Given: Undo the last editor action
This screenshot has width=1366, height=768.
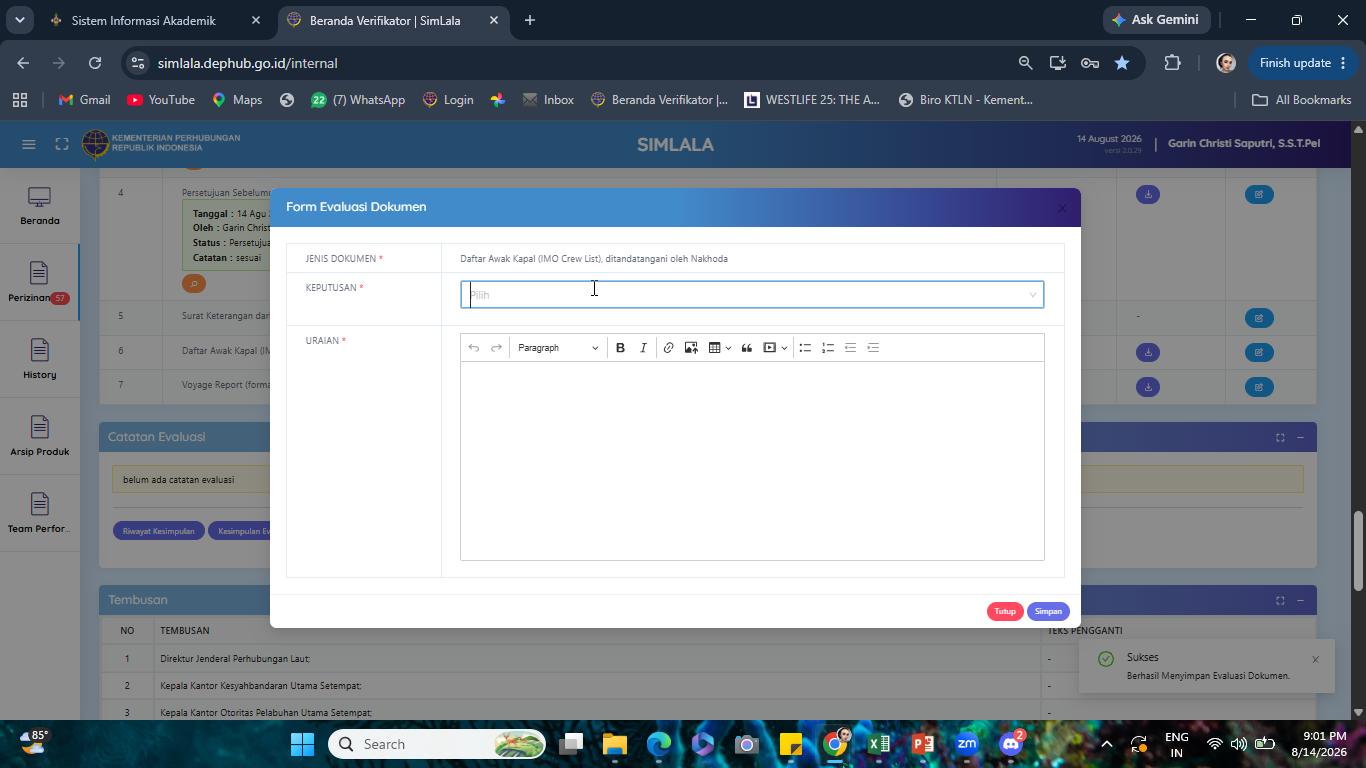Looking at the screenshot, I should [x=474, y=348].
